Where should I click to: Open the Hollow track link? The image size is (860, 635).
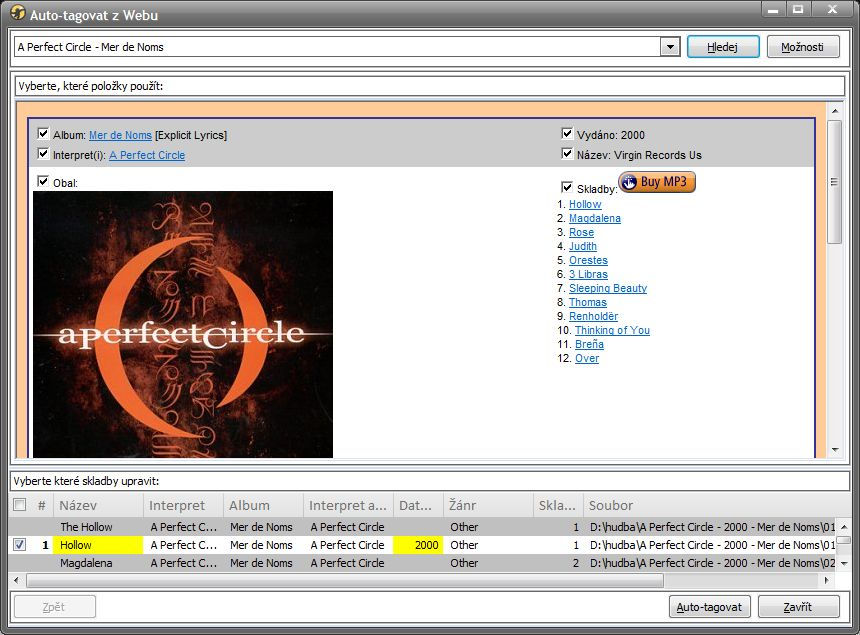click(585, 204)
